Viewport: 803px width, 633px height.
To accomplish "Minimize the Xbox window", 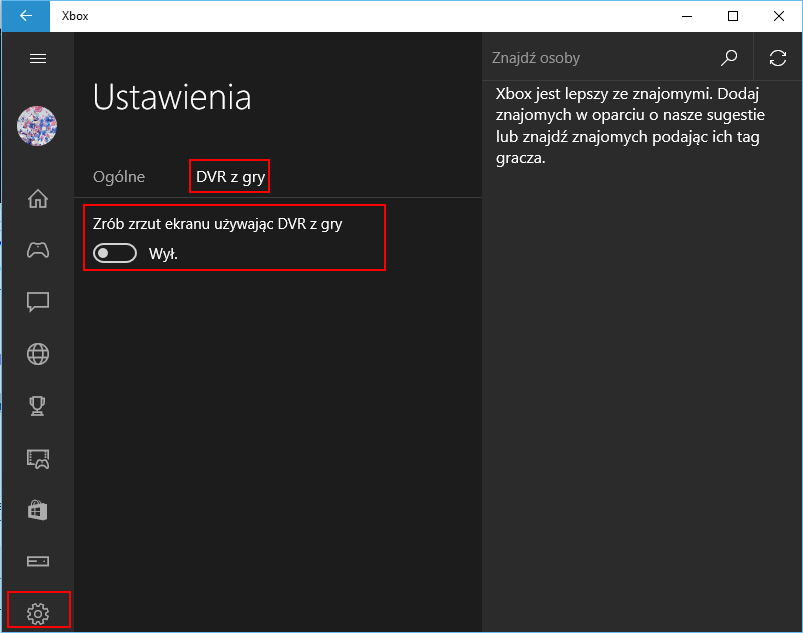I will [x=687, y=16].
